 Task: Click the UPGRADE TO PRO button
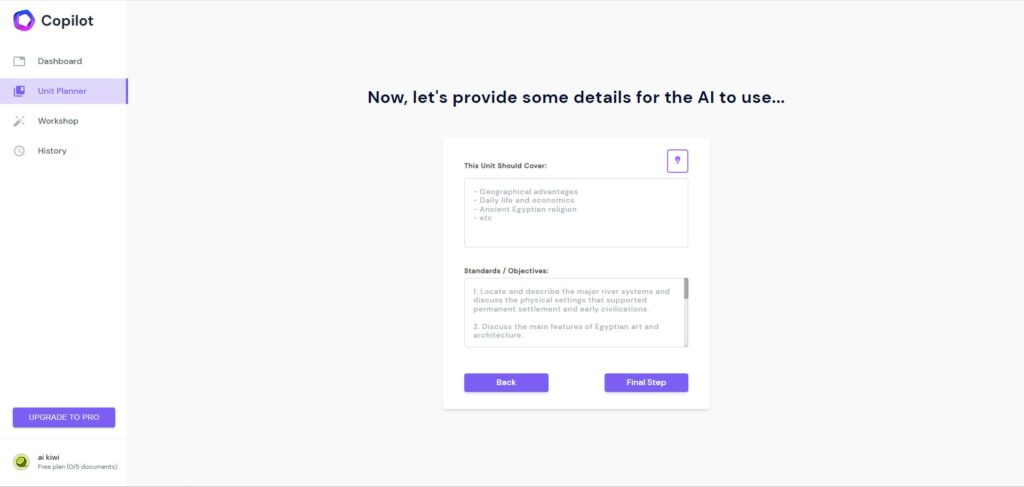(64, 417)
